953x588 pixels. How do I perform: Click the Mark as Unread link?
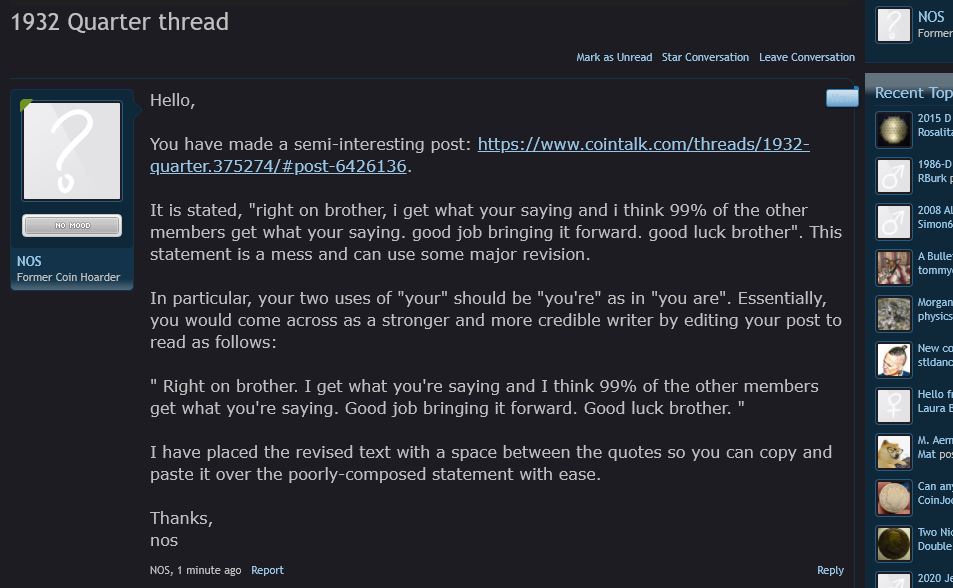[614, 57]
